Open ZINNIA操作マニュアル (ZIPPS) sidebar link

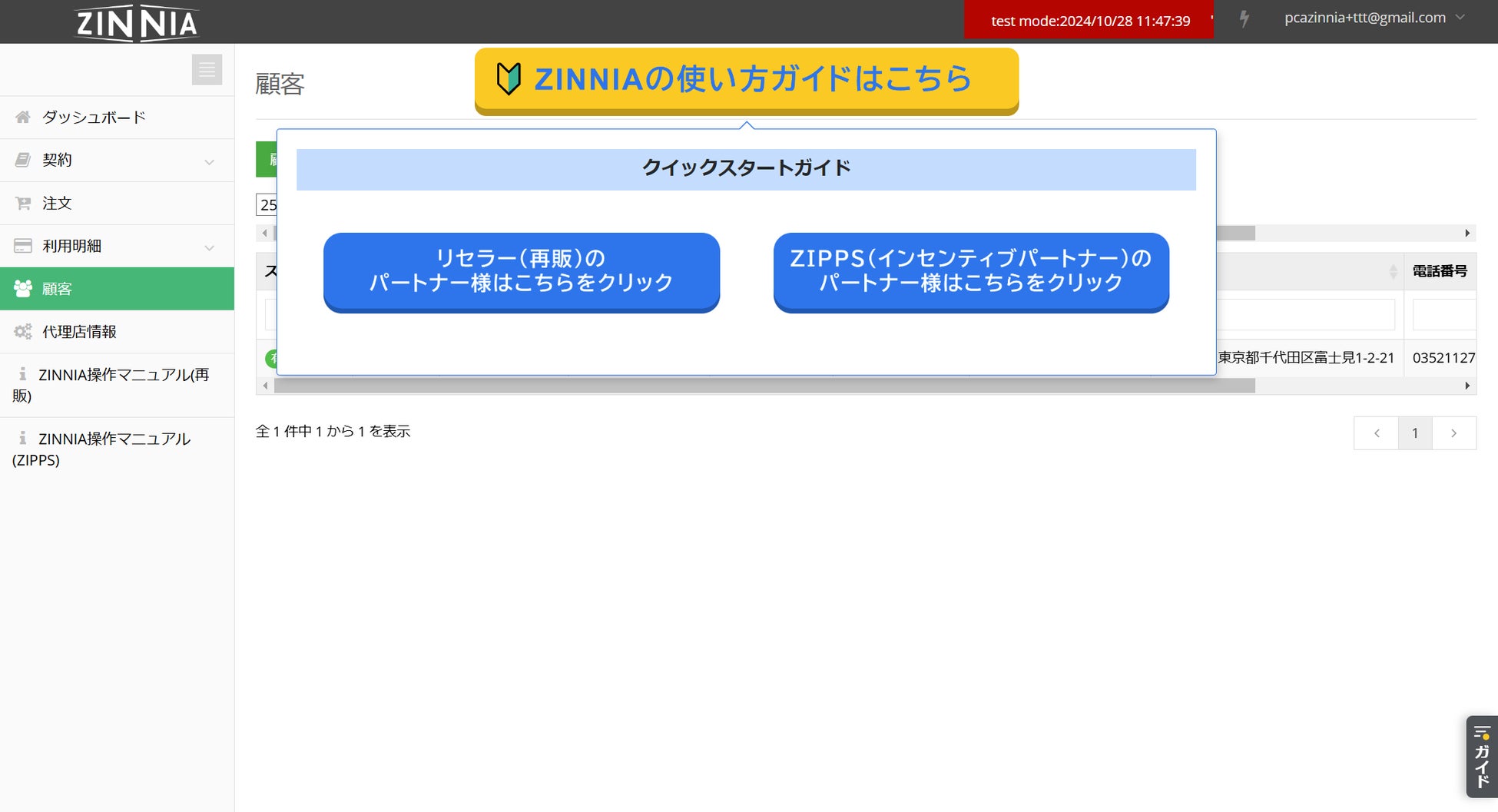(117, 449)
